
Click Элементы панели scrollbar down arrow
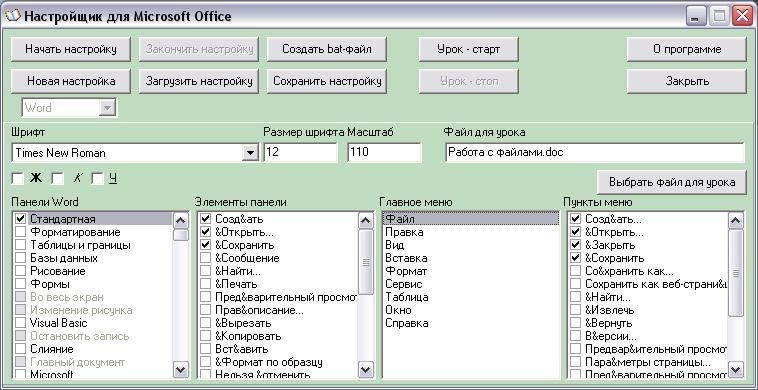[x=365, y=370]
